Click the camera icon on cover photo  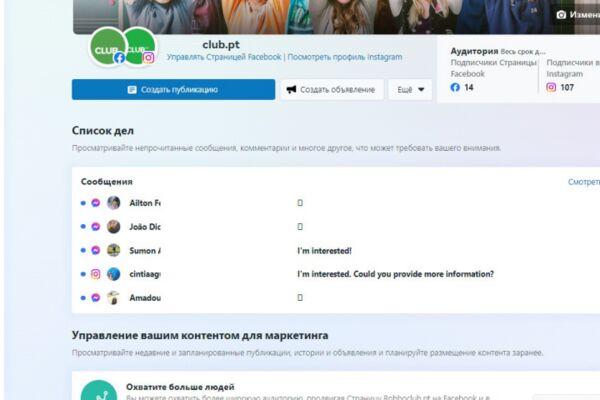tap(561, 15)
